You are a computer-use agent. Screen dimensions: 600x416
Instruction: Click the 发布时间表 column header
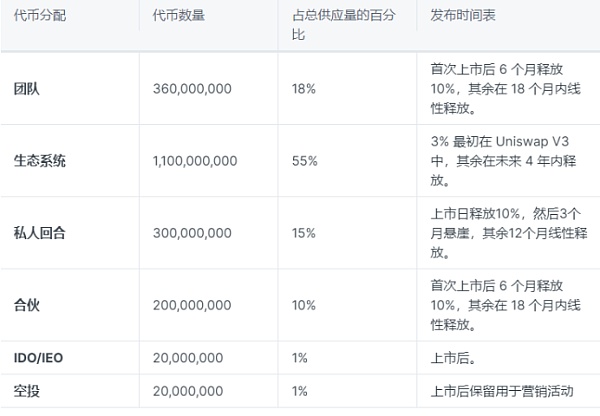[464, 18]
